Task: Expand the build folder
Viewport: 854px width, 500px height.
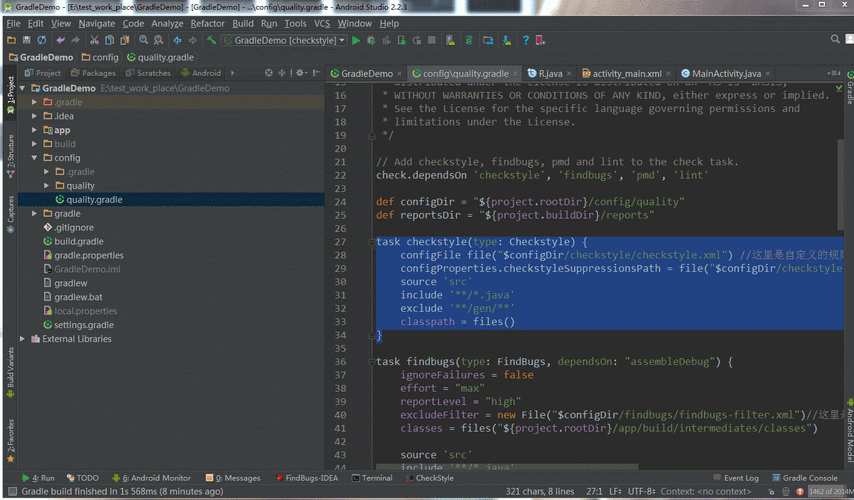Action: (34, 144)
